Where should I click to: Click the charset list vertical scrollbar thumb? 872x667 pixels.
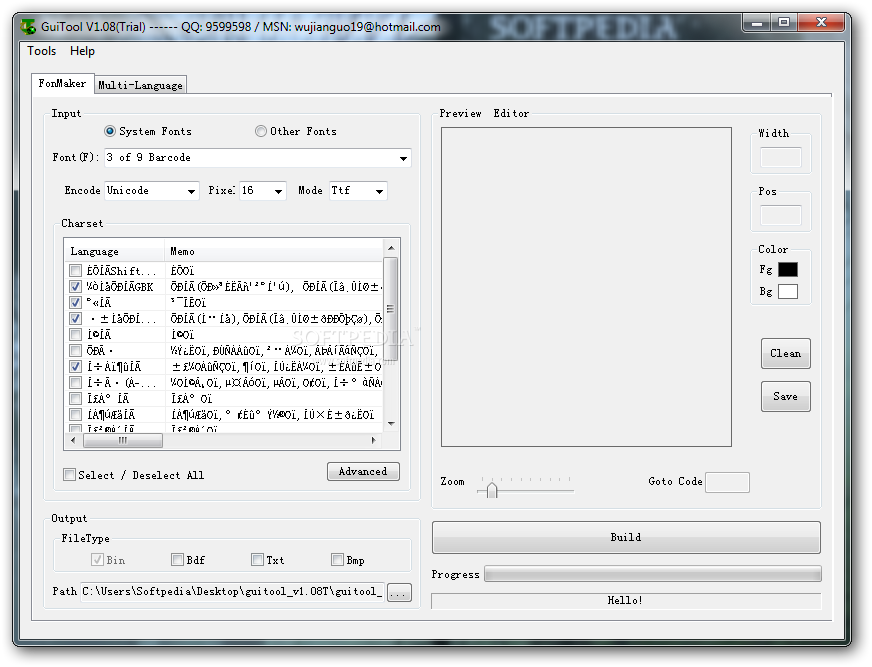391,309
